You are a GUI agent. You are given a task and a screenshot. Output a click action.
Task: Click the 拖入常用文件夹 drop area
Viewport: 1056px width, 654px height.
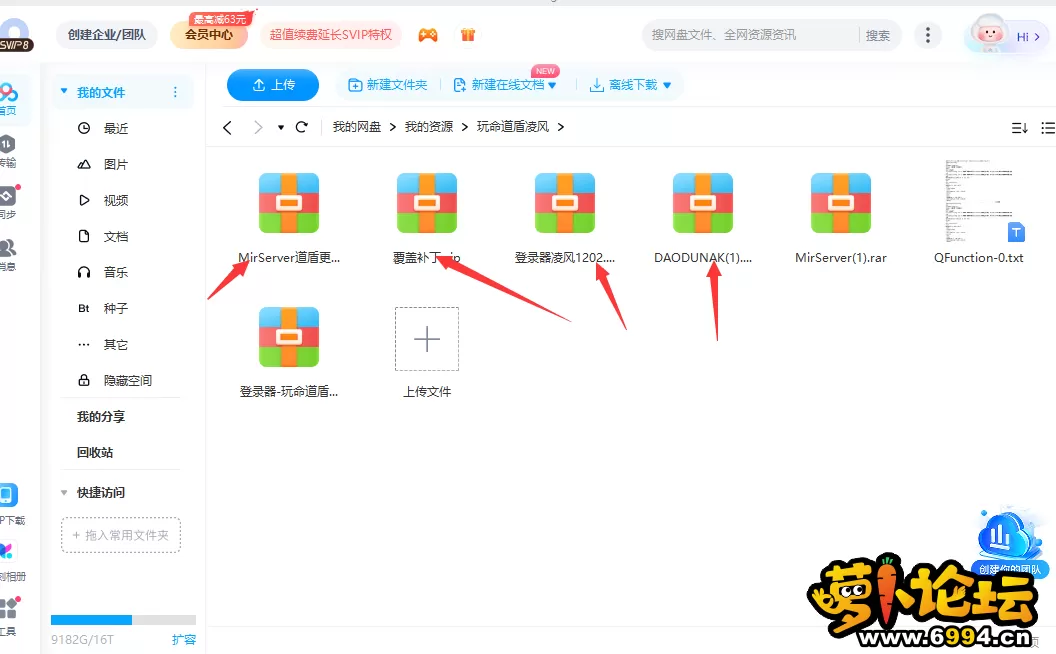pyautogui.click(x=121, y=535)
